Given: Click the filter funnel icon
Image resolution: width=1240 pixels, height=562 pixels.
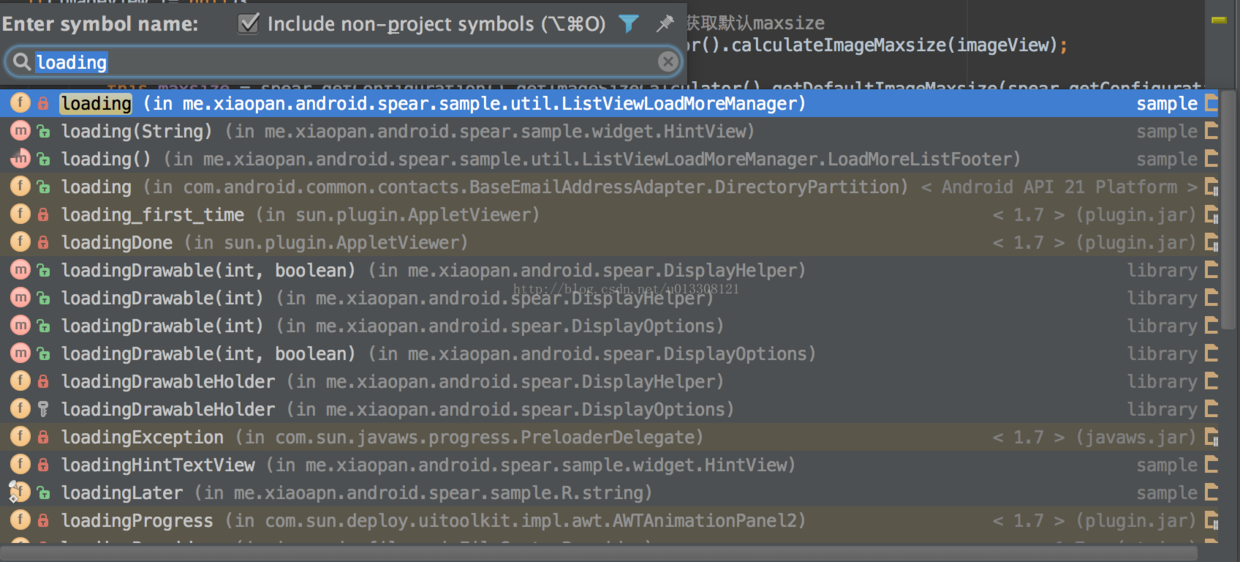Looking at the screenshot, I should (x=628, y=24).
